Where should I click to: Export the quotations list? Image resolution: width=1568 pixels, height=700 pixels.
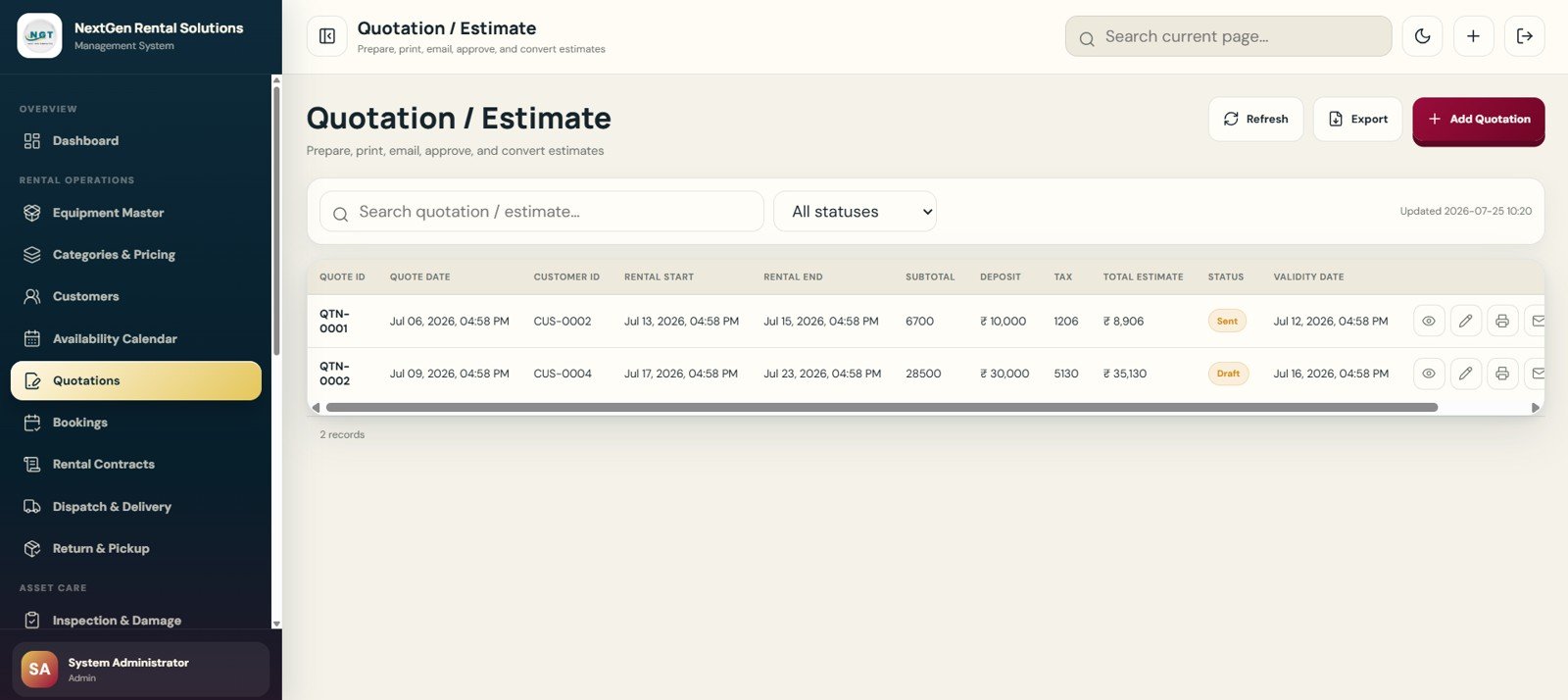[x=1357, y=119]
